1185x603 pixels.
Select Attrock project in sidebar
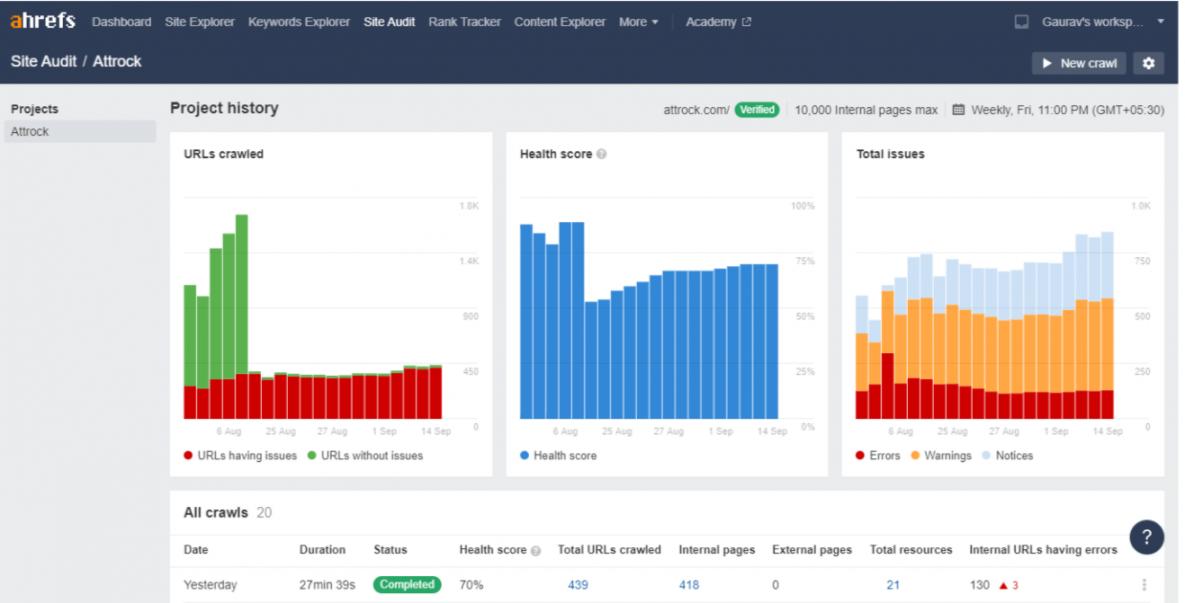coord(30,132)
